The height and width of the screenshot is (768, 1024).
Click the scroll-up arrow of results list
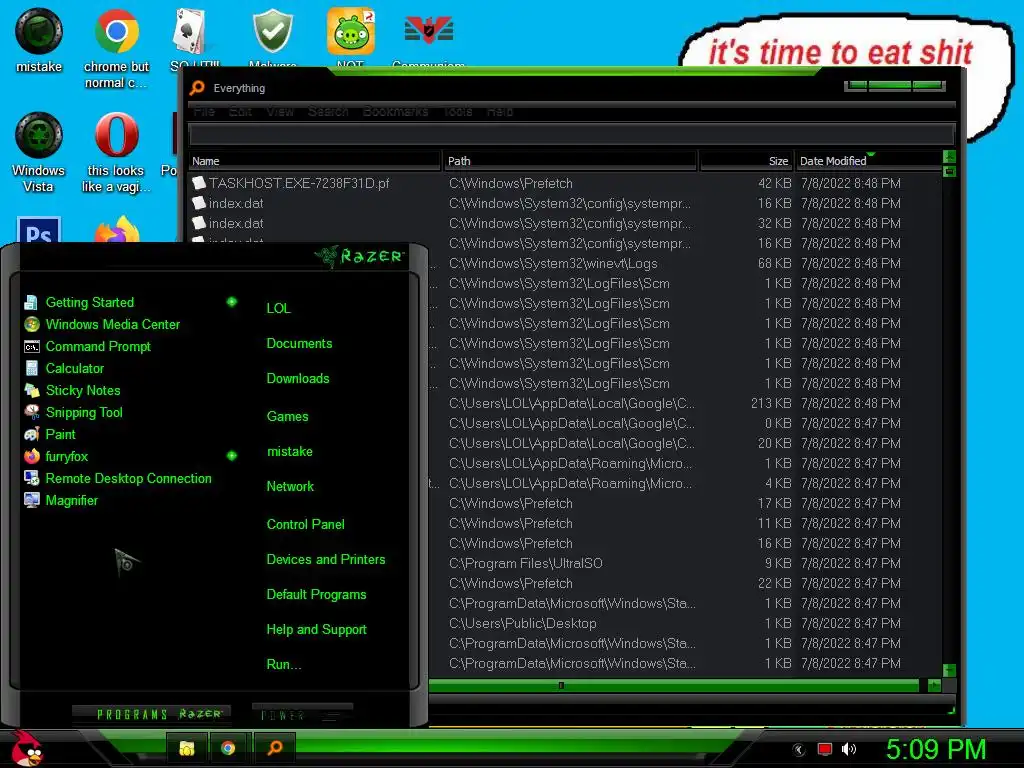pyautogui.click(x=949, y=157)
